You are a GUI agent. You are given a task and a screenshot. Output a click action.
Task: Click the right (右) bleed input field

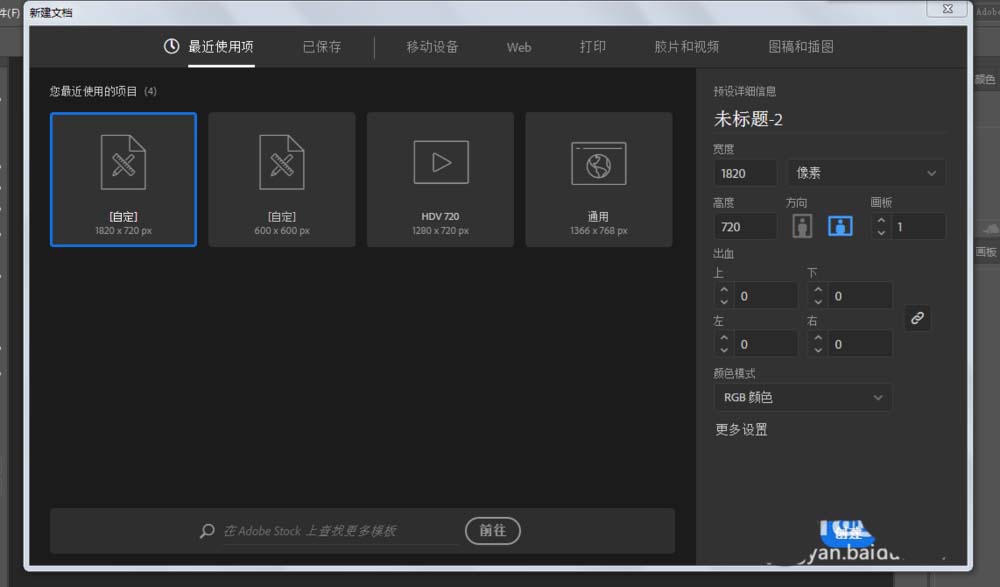[859, 345]
